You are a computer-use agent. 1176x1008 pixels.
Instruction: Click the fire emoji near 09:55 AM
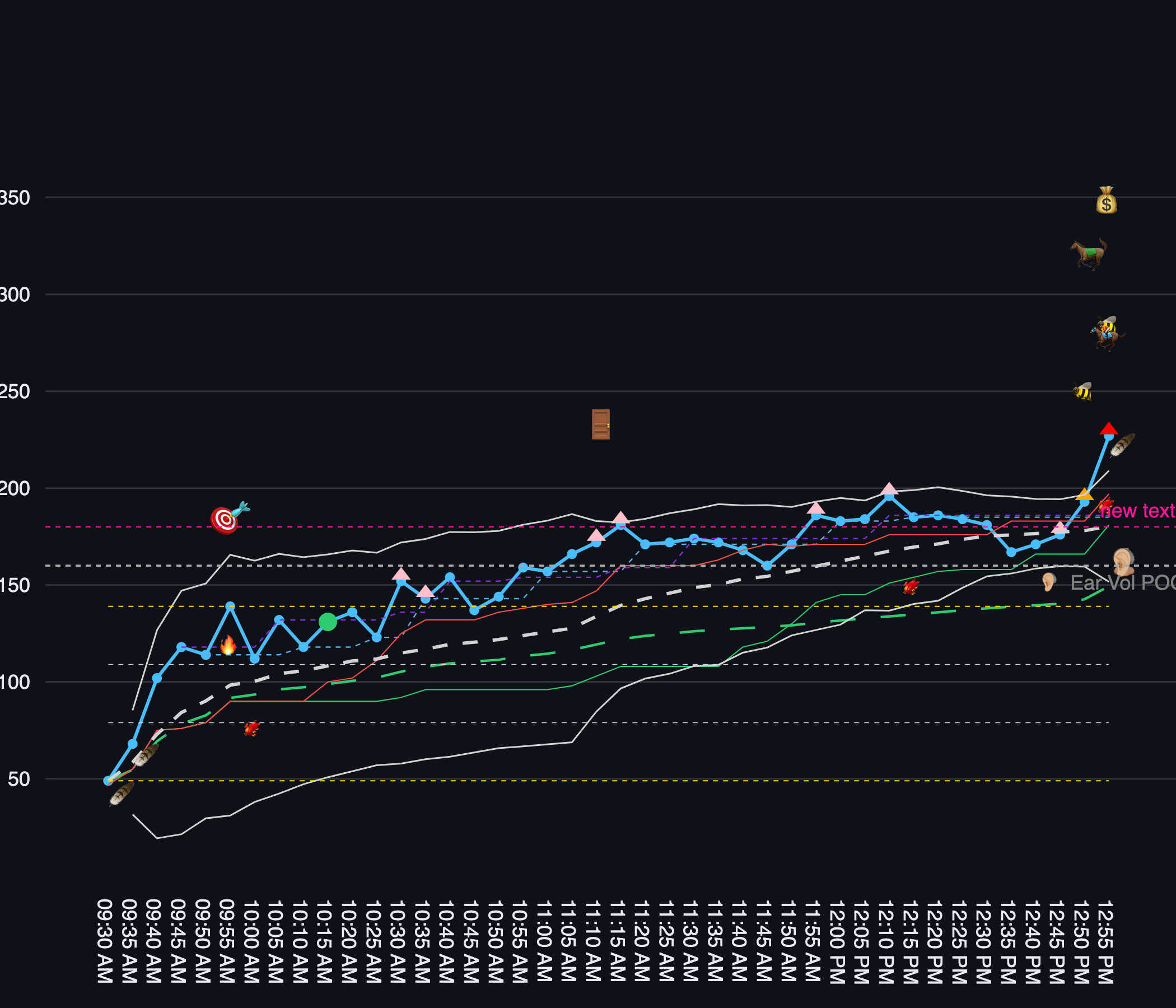pyautogui.click(x=228, y=645)
